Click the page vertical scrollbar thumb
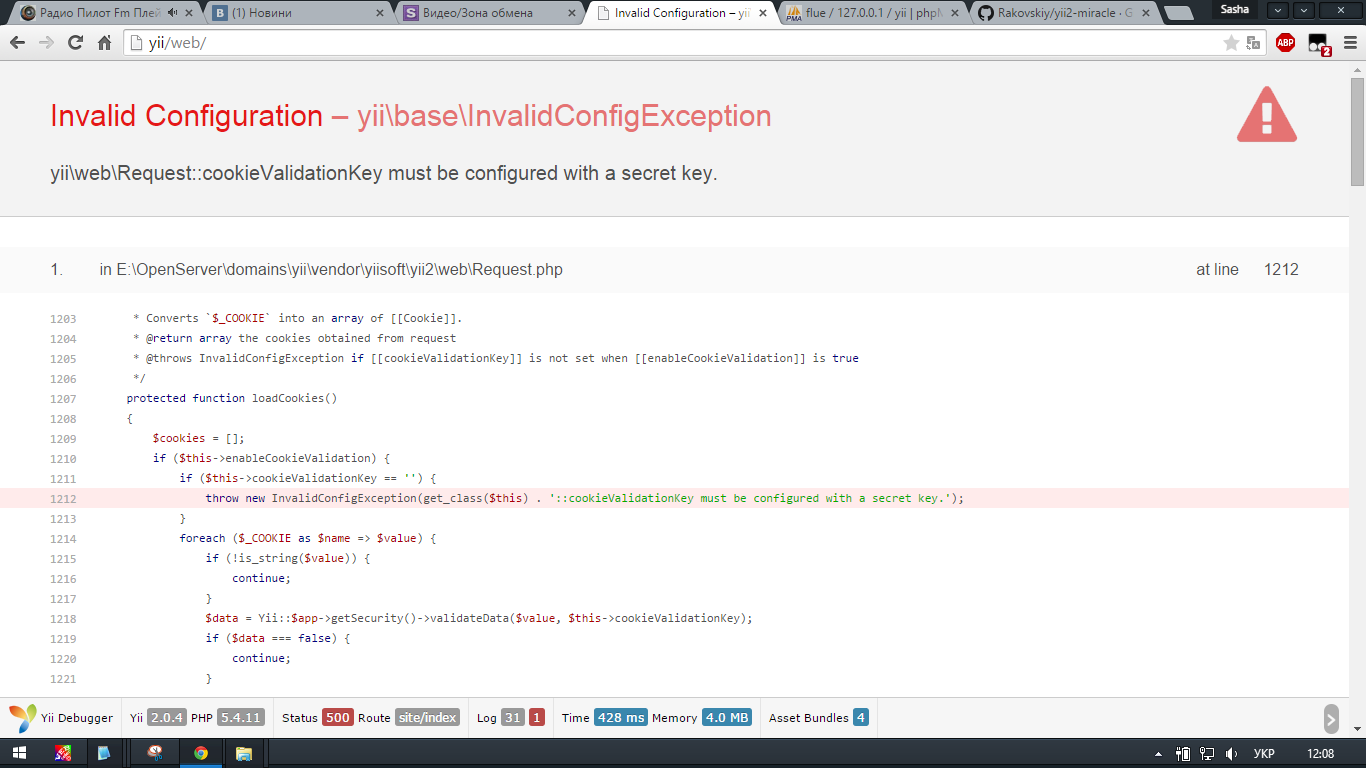 click(x=1357, y=130)
